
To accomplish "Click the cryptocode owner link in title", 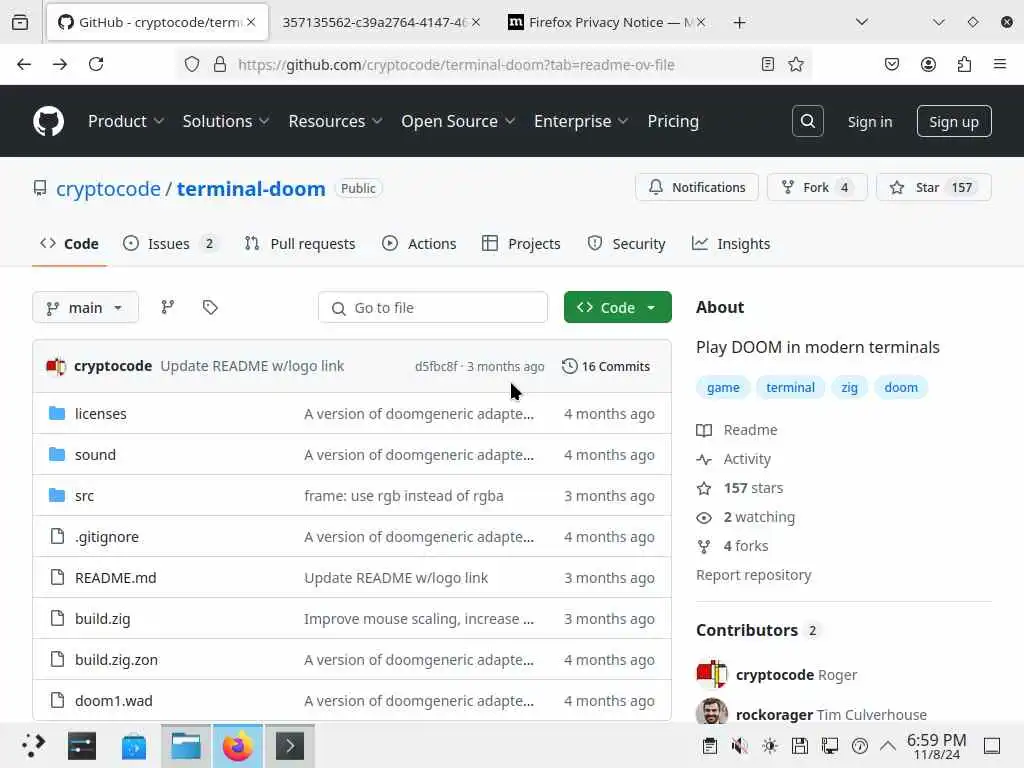I will point(108,189).
